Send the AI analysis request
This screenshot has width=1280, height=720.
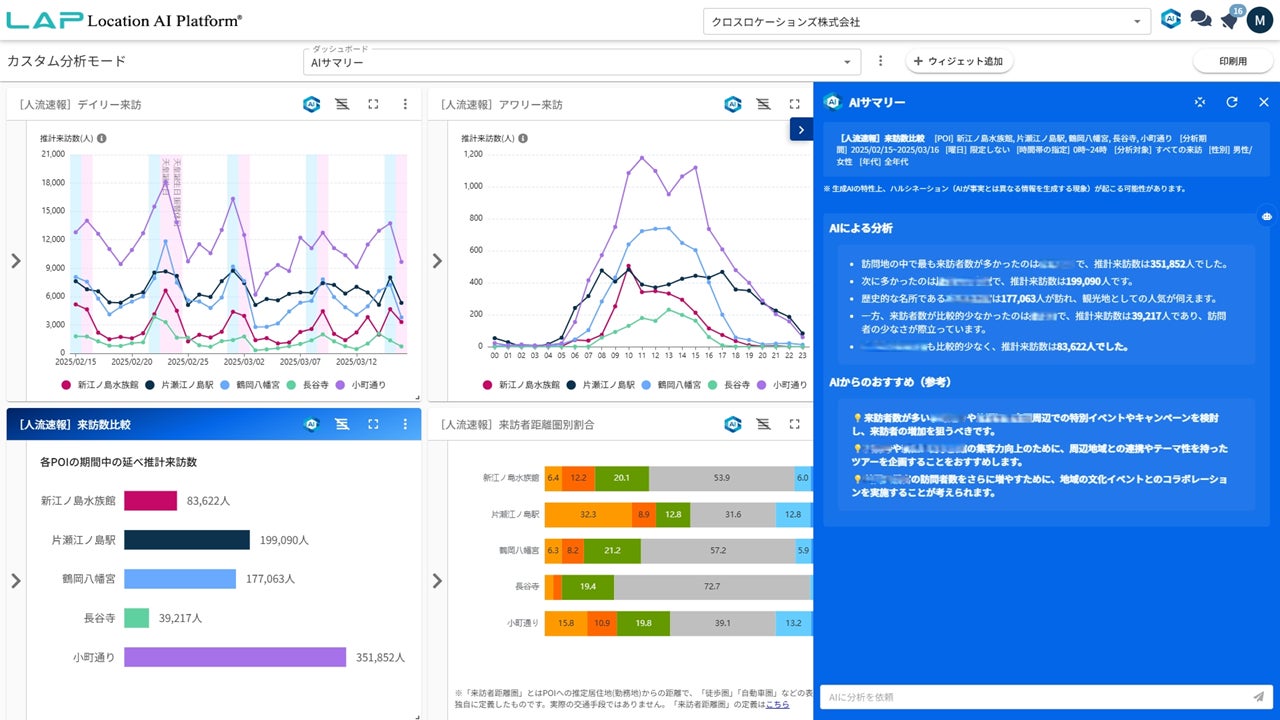pos(1258,696)
